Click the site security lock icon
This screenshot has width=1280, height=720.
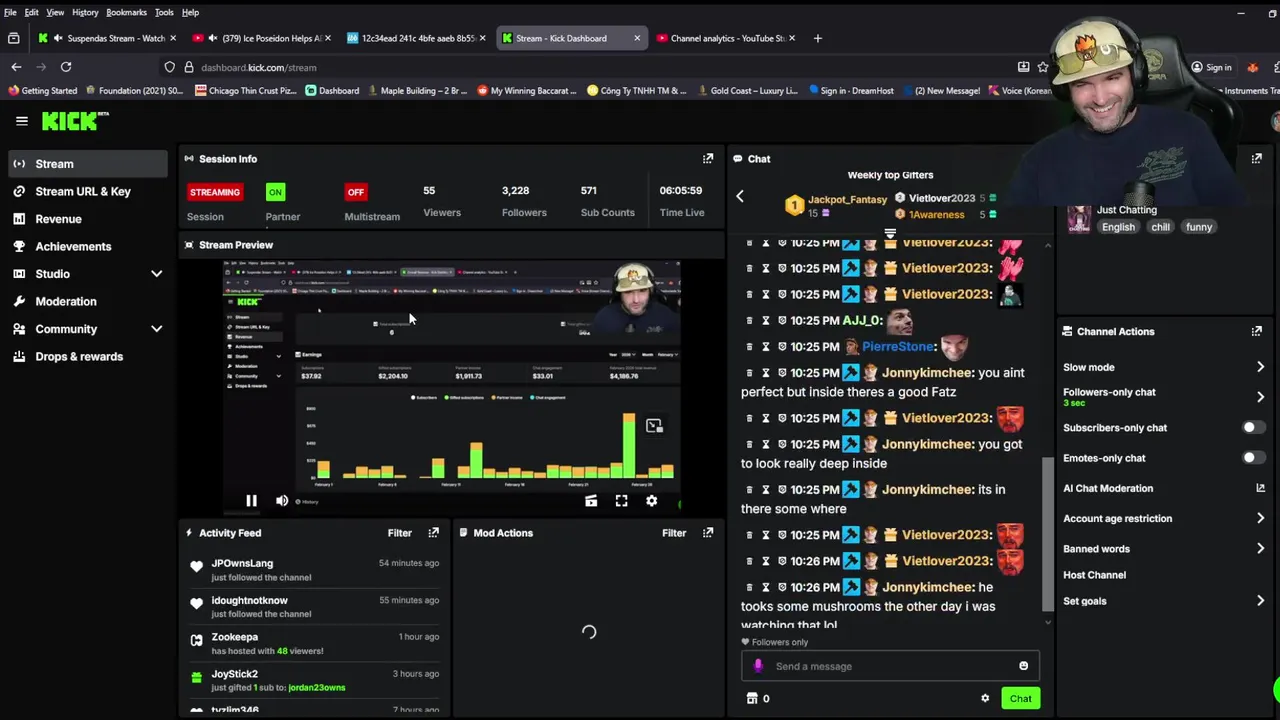pyautogui.click(x=188, y=67)
